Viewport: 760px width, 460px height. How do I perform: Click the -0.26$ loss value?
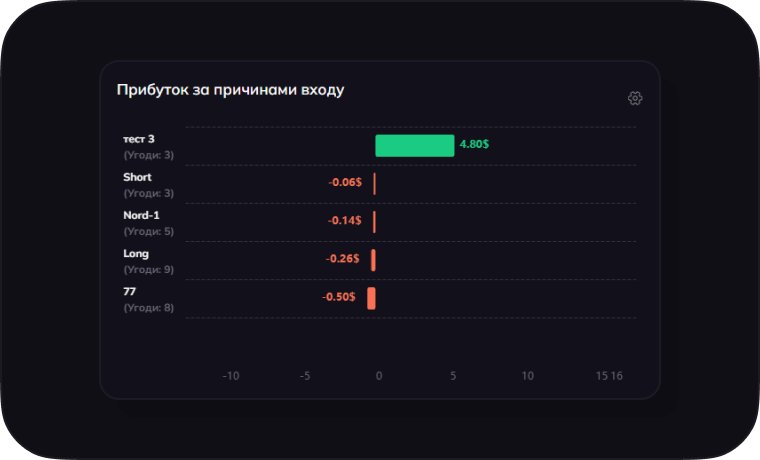[x=343, y=258]
